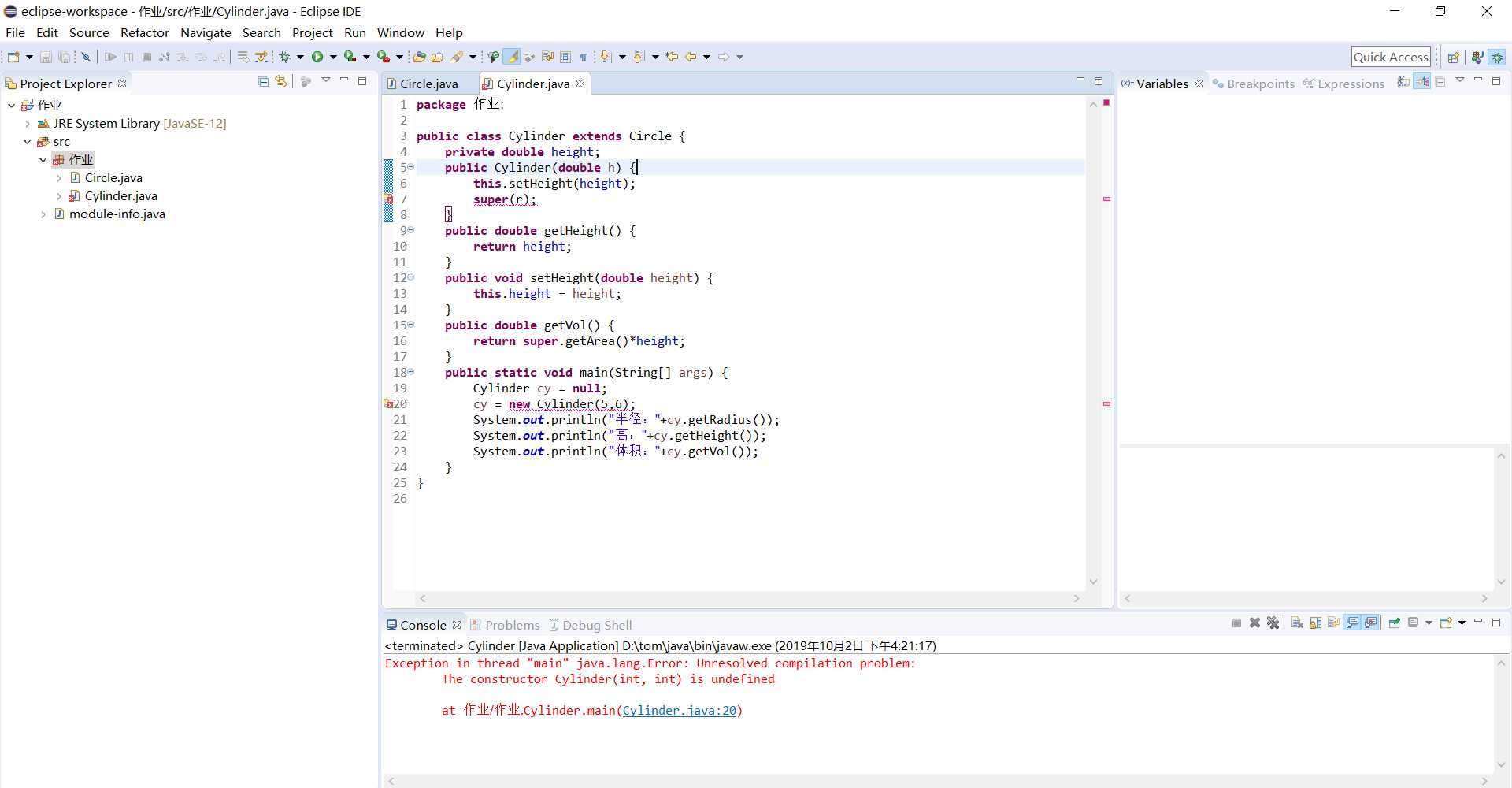Open the Navigate menu
Image resolution: width=1512 pixels, height=788 pixels.
pos(206,32)
